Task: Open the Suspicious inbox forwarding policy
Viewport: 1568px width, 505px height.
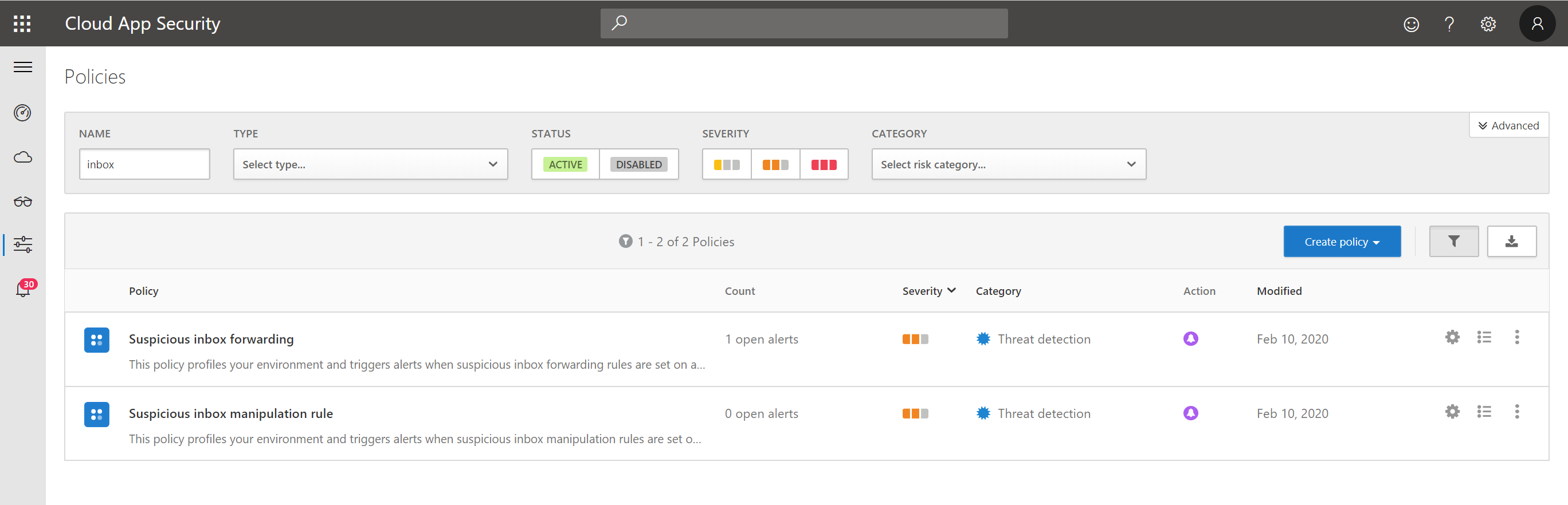Action: click(211, 339)
